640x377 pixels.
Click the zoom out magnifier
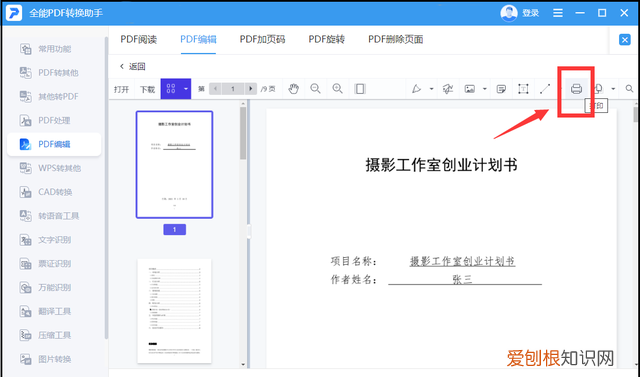click(x=315, y=89)
